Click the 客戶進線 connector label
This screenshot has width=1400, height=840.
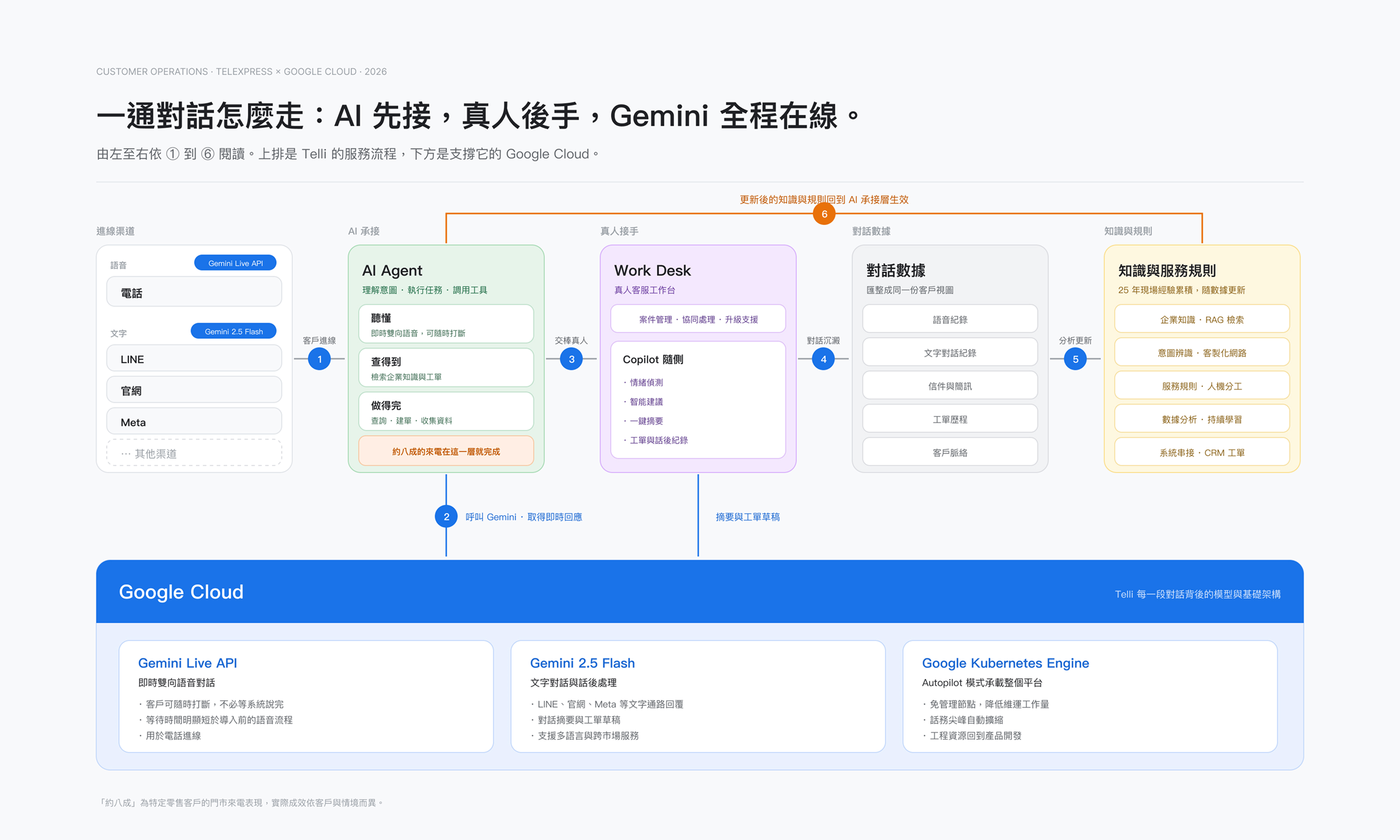click(x=319, y=340)
